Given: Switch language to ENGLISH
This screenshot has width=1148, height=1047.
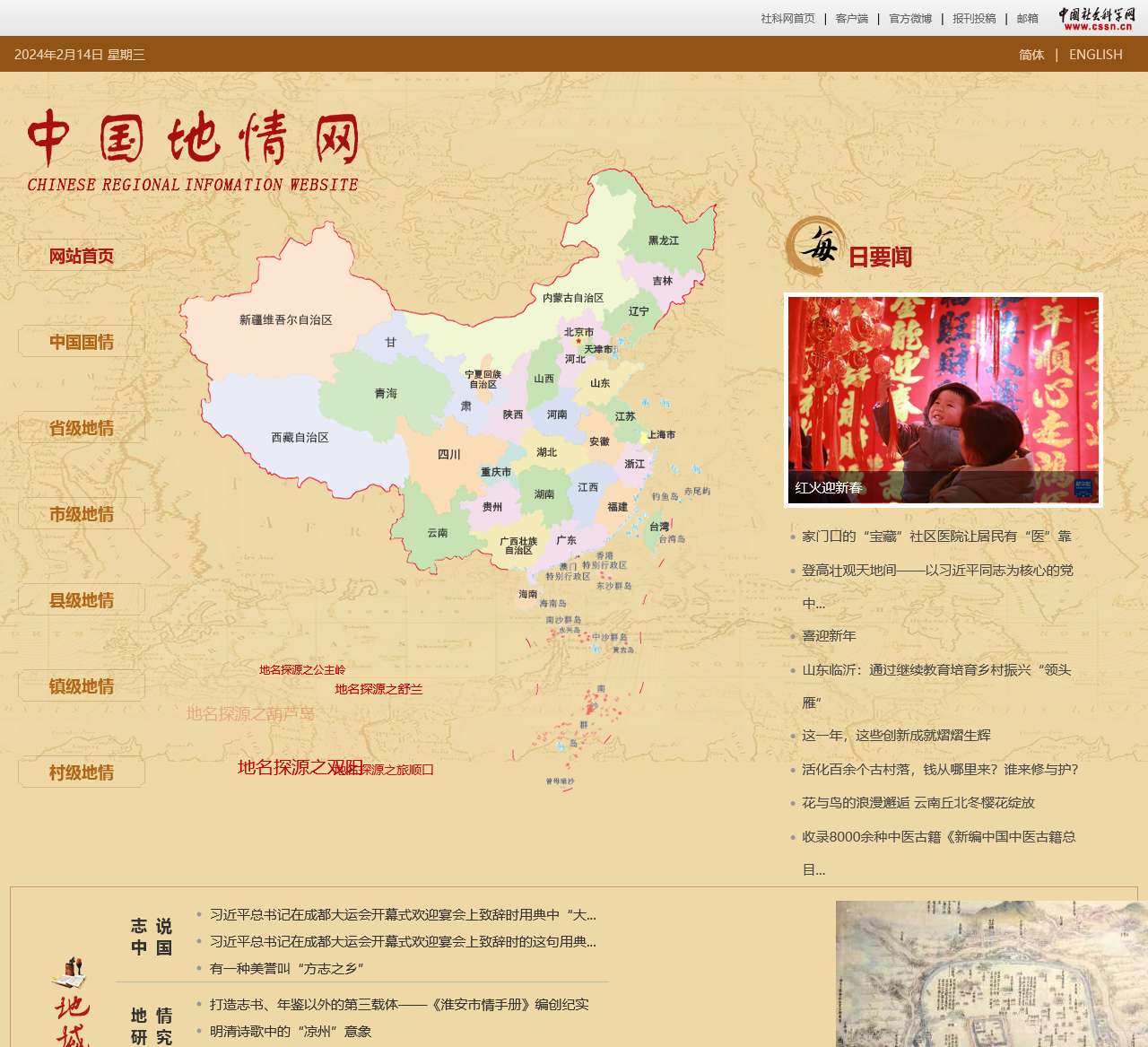Looking at the screenshot, I should click(x=1095, y=54).
